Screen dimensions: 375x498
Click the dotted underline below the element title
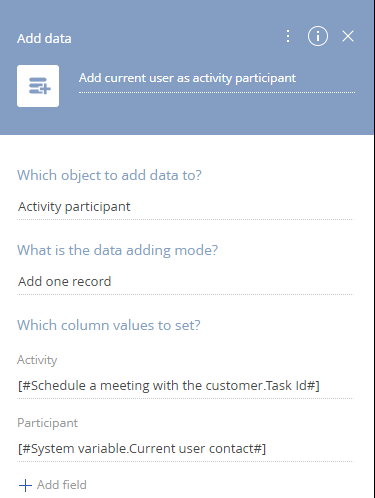[217, 92]
